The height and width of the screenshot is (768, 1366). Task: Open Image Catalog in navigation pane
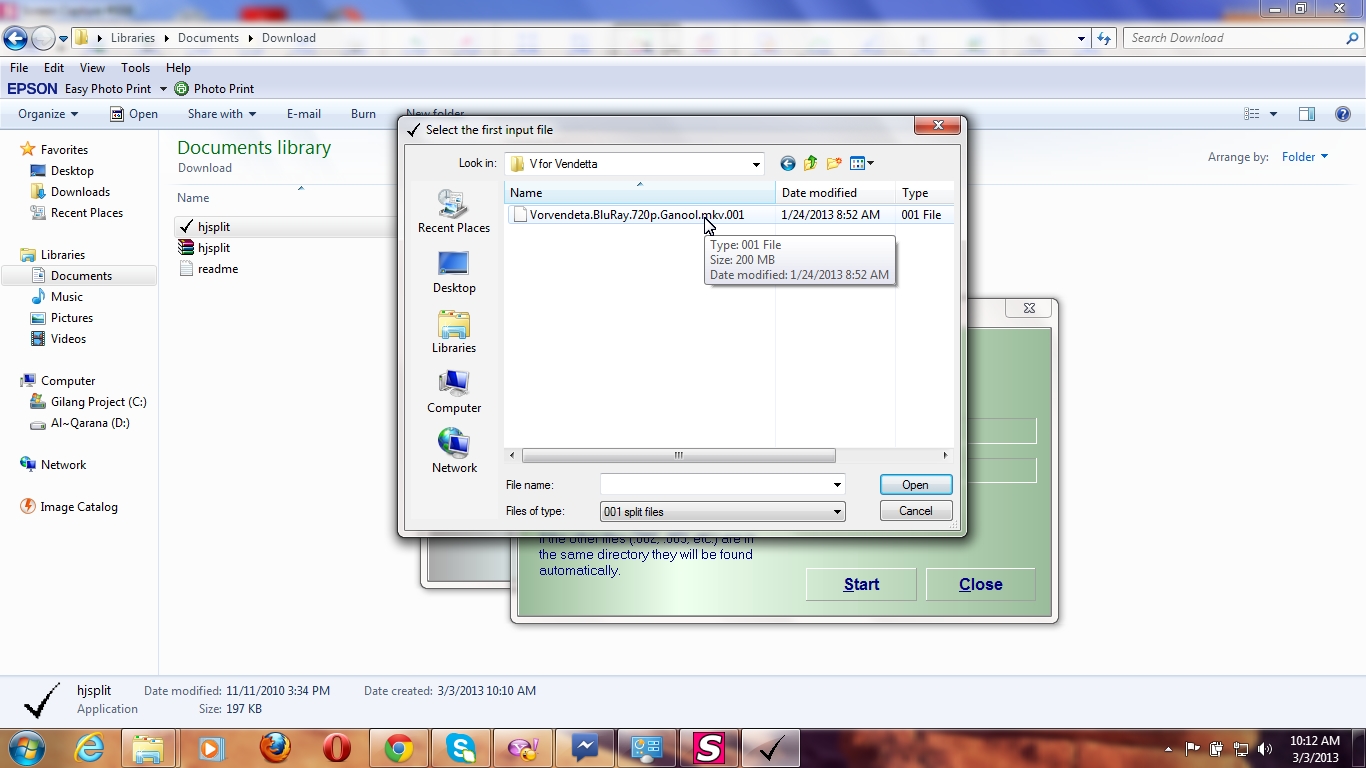[78, 507]
